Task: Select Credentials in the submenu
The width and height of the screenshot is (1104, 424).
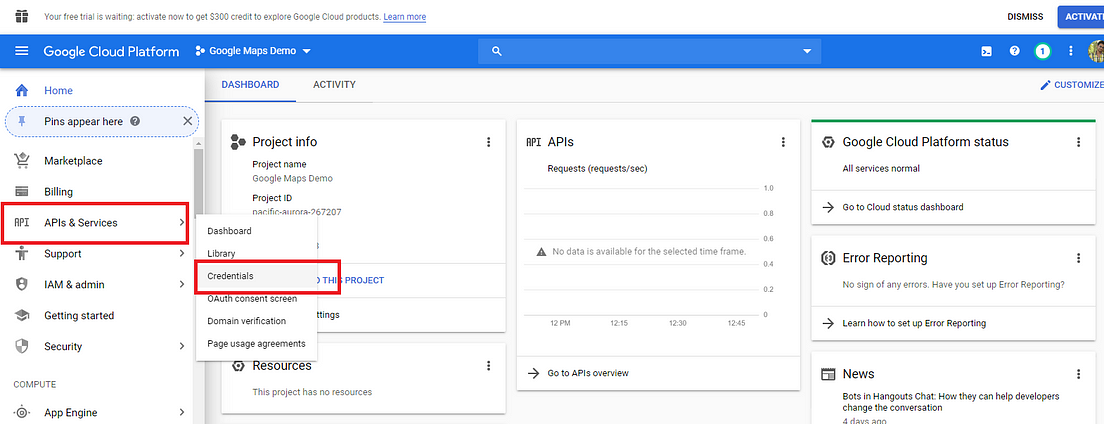Action: [257, 276]
